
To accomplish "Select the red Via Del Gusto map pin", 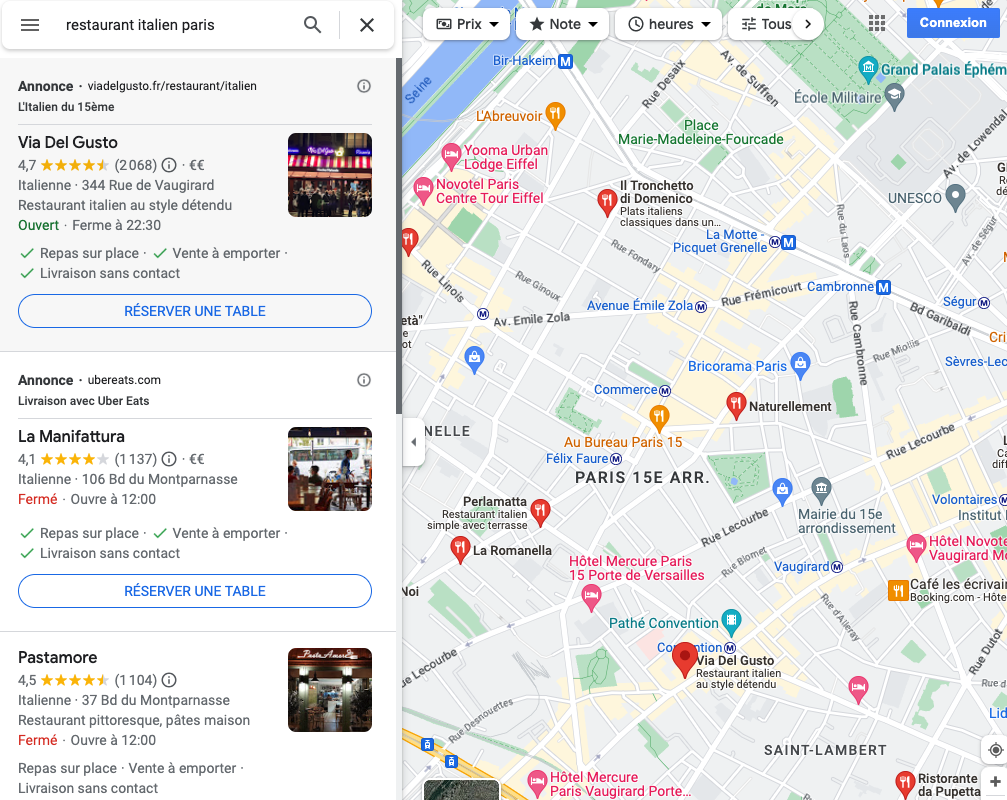I will [685, 659].
